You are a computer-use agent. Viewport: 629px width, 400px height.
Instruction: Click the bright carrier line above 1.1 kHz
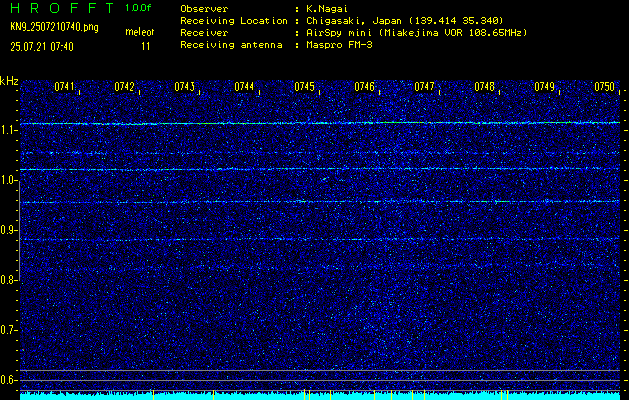point(320,123)
